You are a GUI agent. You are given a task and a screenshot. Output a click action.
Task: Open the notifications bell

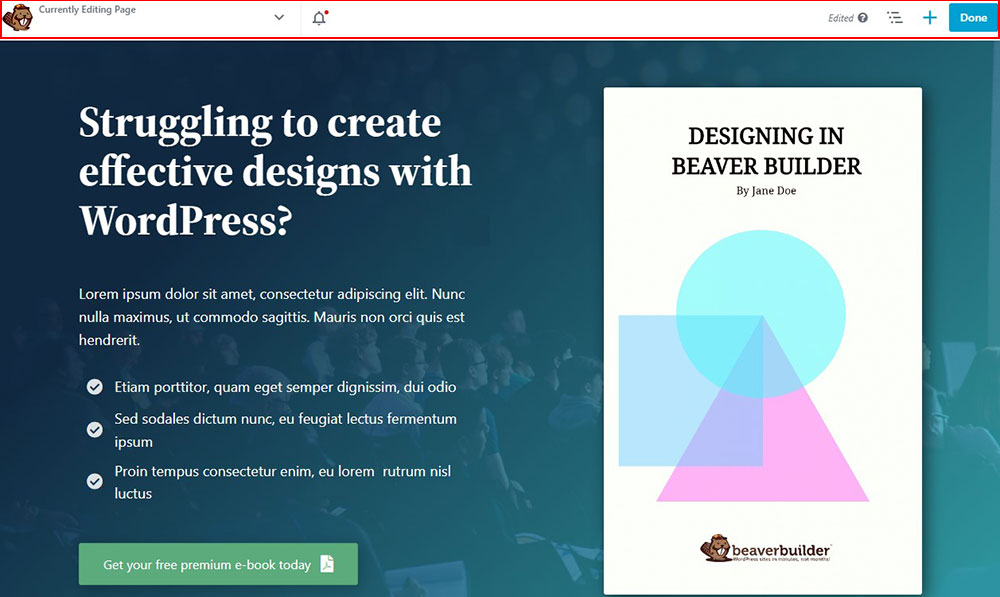tap(320, 18)
